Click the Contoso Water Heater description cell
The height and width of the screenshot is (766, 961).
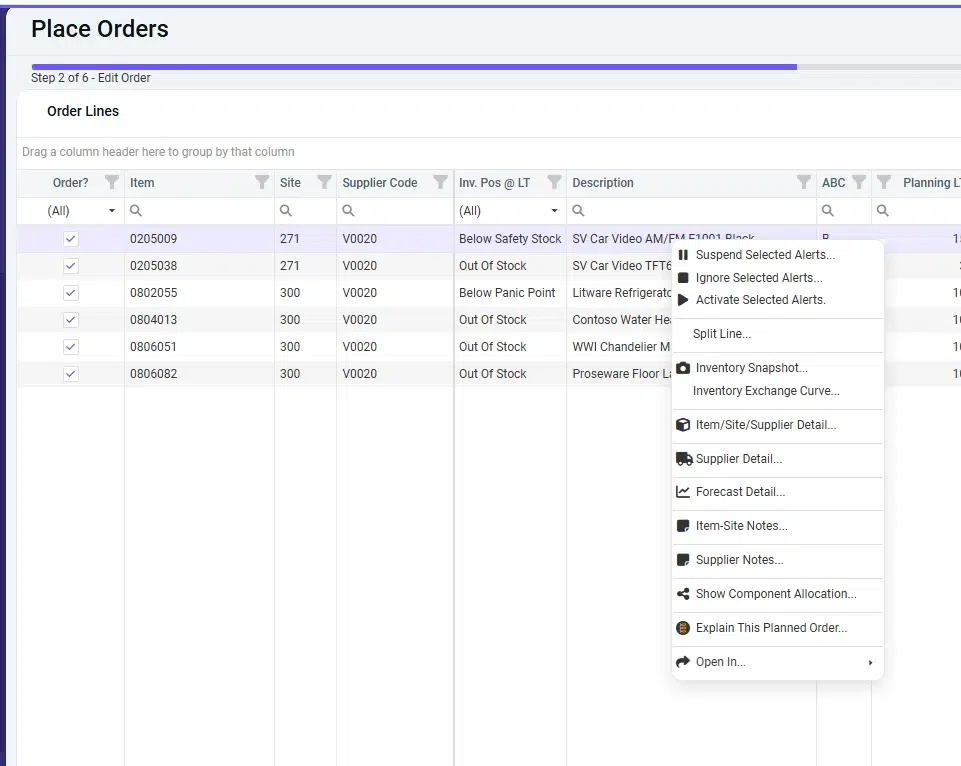point(620,320)
